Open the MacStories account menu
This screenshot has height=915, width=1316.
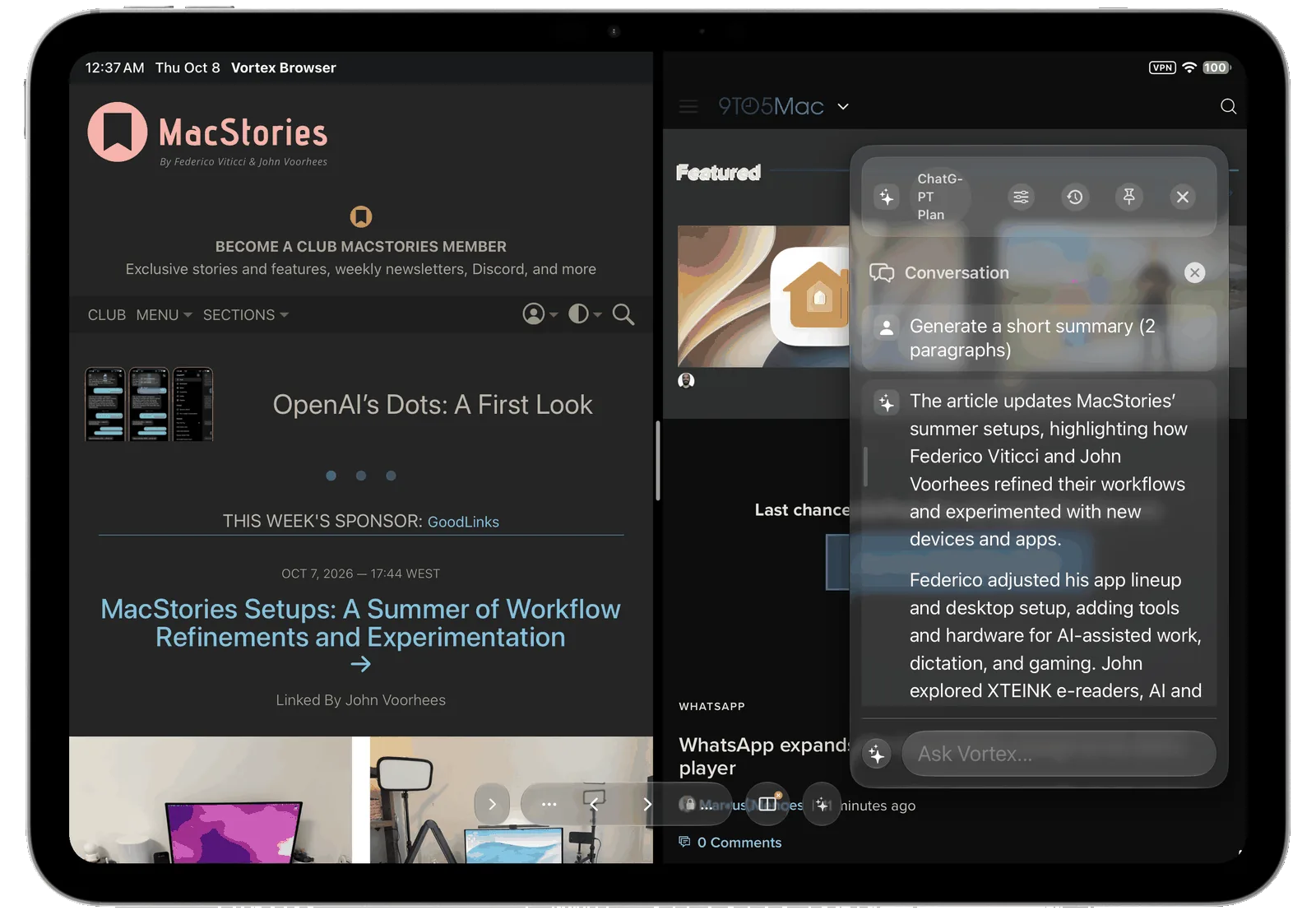(540, 314)
